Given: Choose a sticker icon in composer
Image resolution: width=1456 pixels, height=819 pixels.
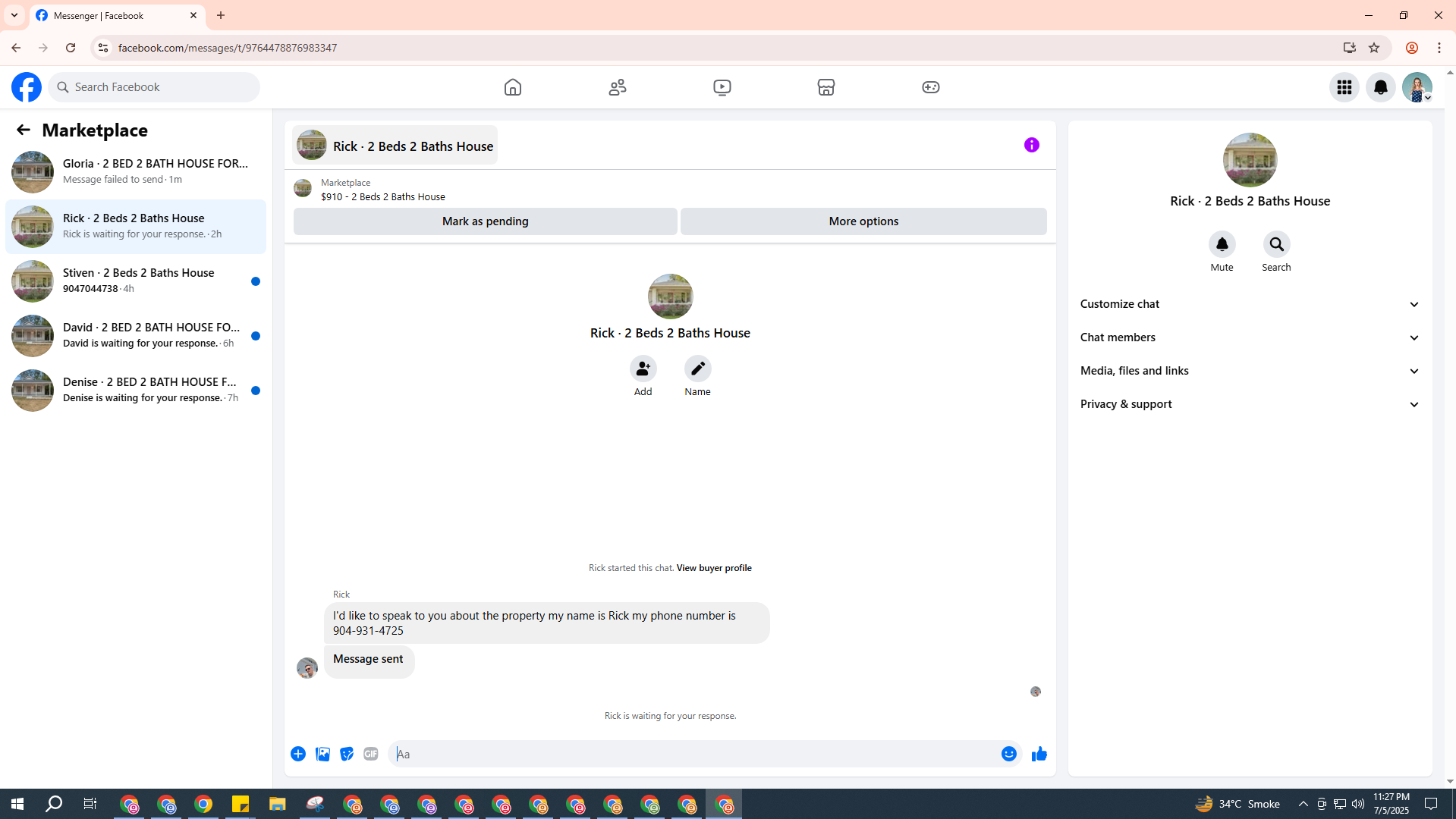Looking at the screenshot, I should tap(347, 754).
